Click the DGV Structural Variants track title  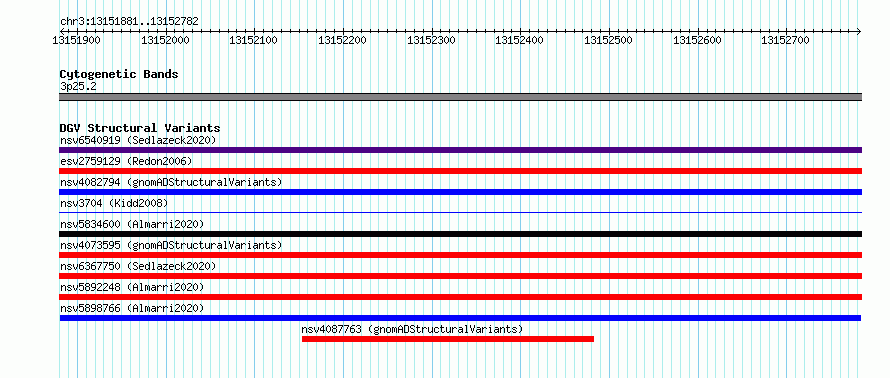(x=140, y=128)
